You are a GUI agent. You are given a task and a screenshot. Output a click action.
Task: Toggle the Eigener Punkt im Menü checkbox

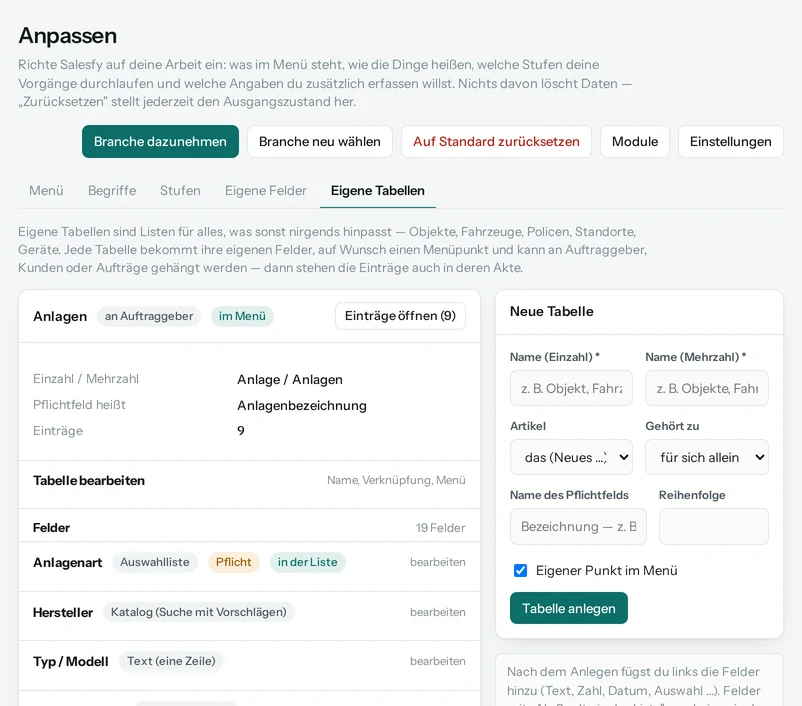click(x=520, y=570)
